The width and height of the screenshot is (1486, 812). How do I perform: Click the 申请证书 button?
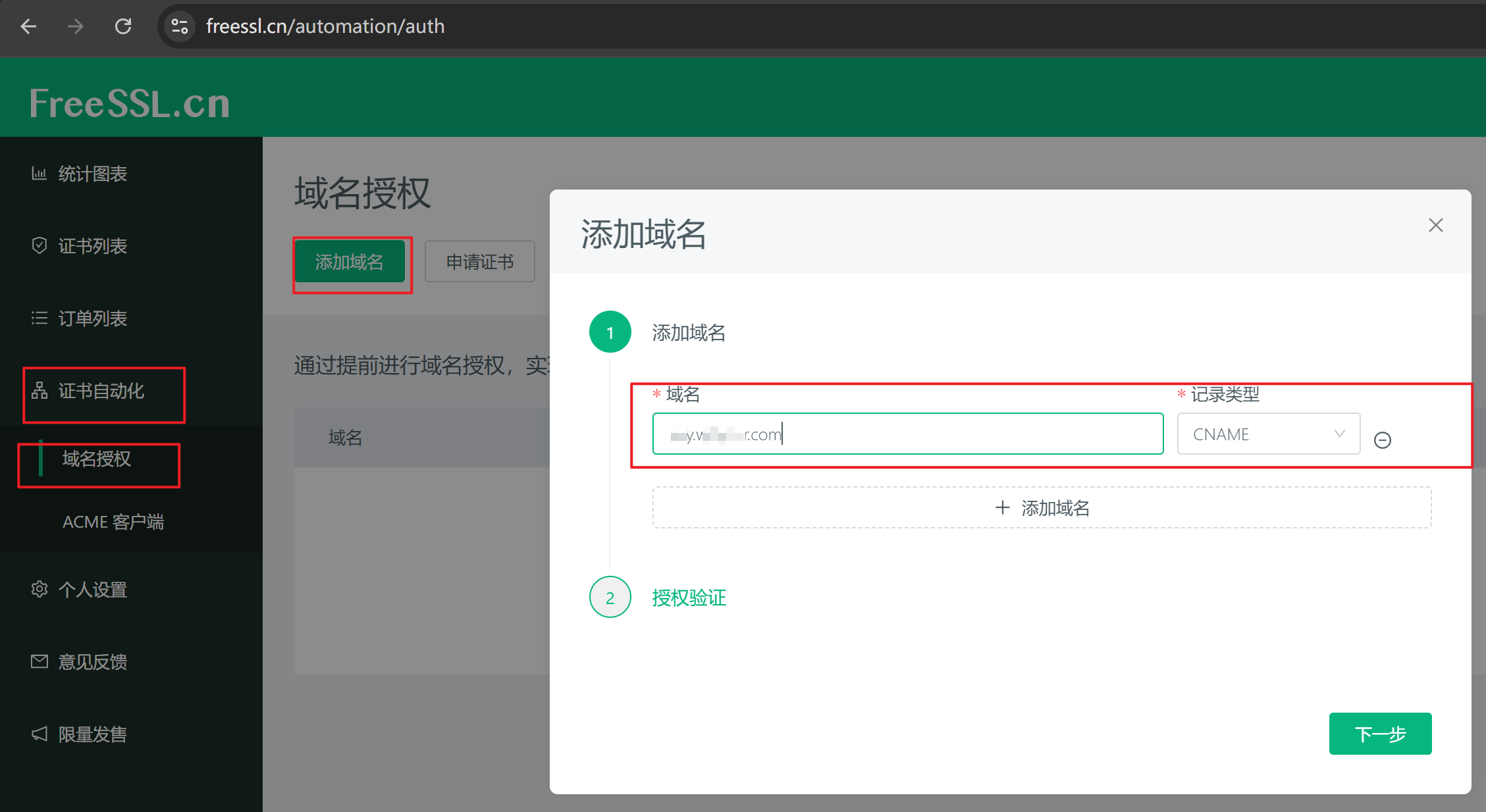click(479, 262)
